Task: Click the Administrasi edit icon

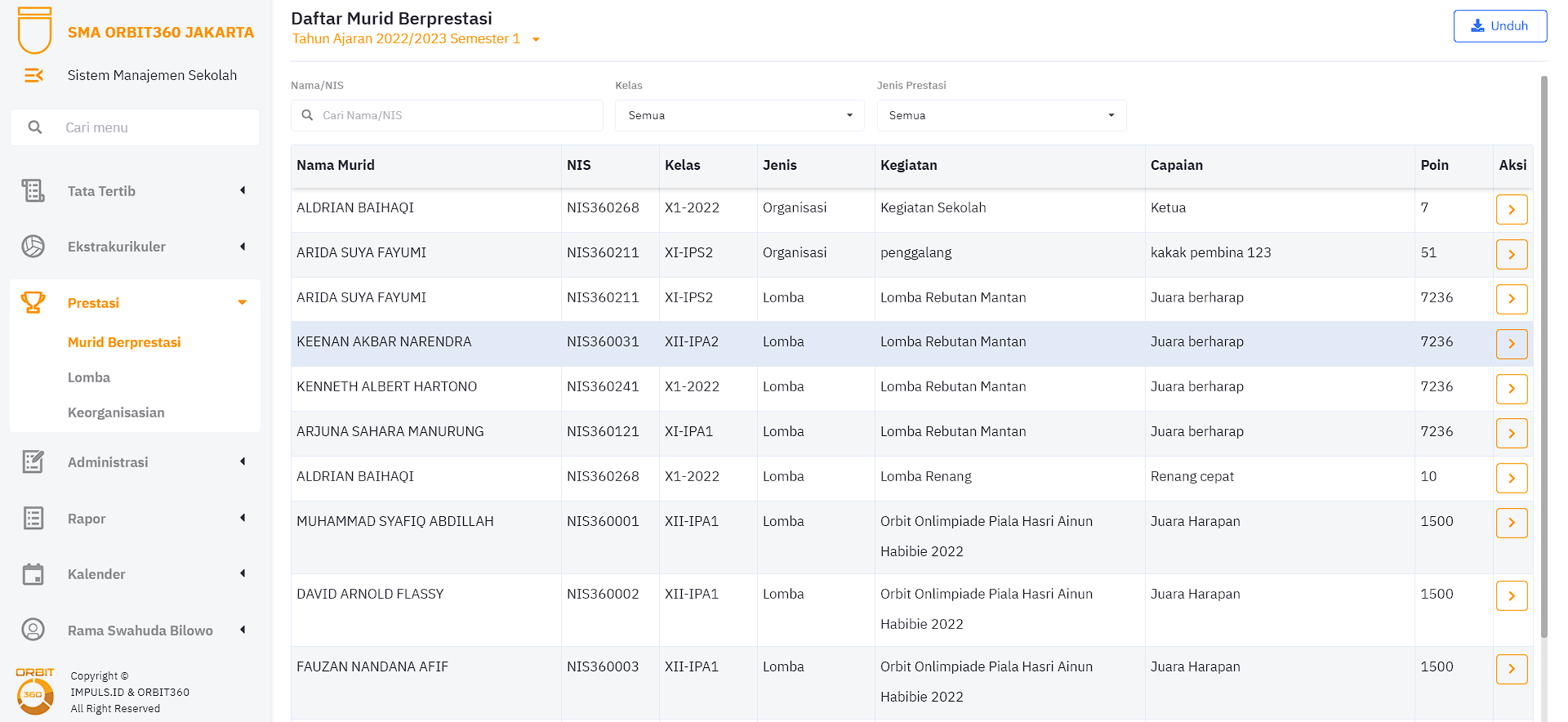Action: click(33, 462)
